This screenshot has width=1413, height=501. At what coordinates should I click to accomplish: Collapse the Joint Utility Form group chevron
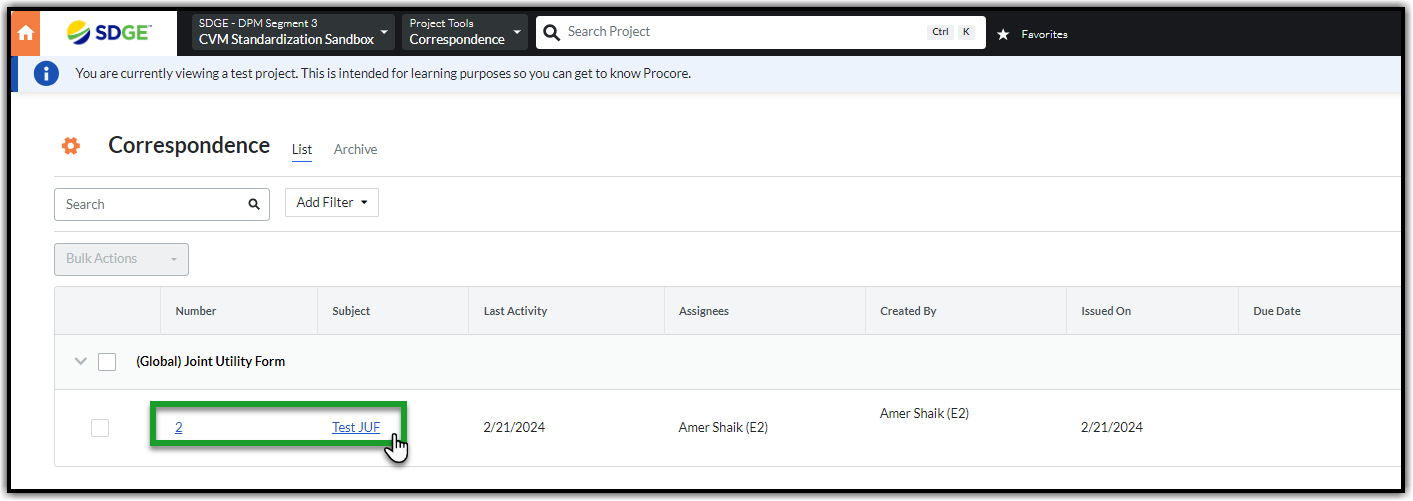point(81,362)
